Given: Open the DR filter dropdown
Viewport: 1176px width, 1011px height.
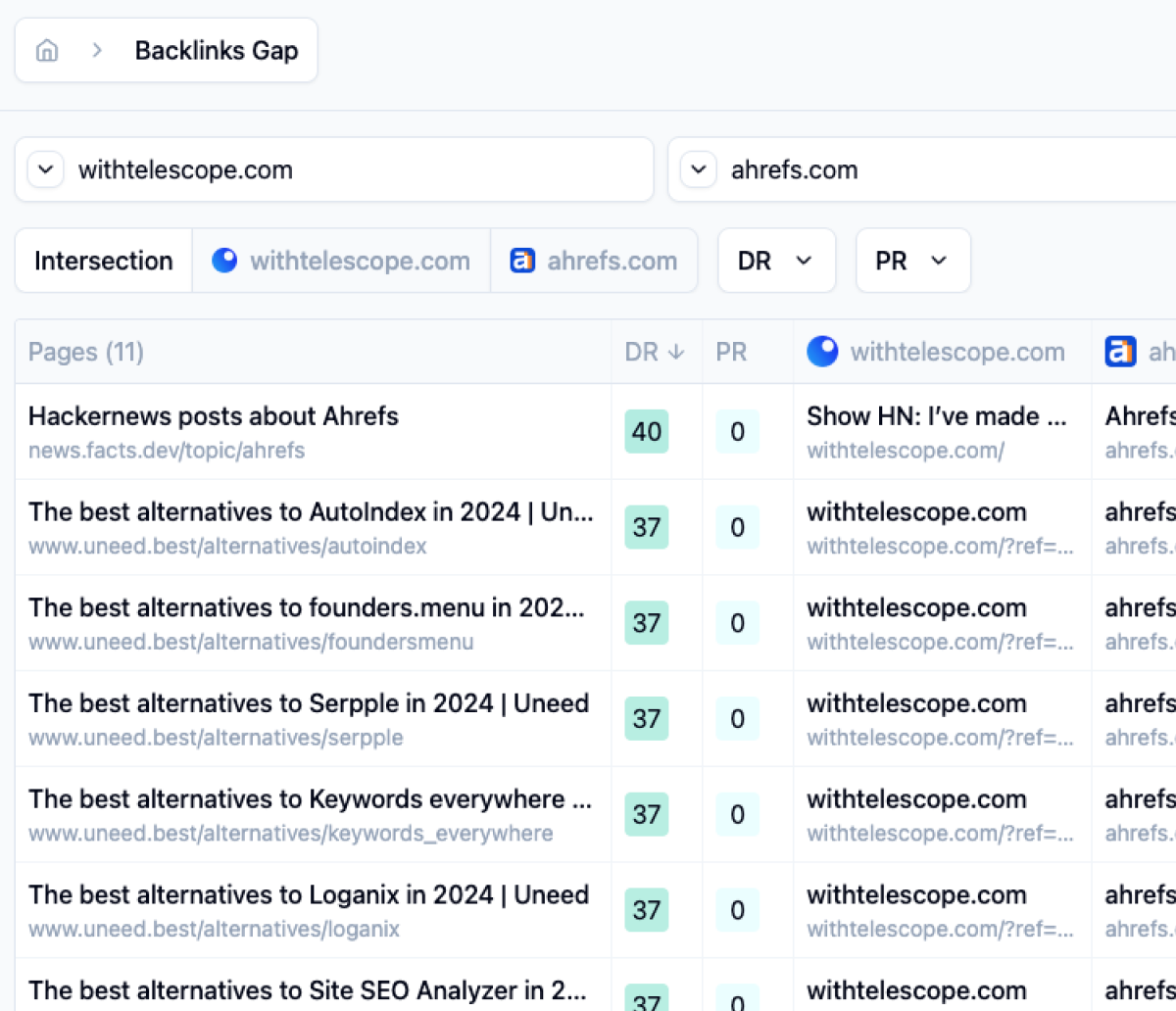Looking at the screenshot, I should pos(776,261).
